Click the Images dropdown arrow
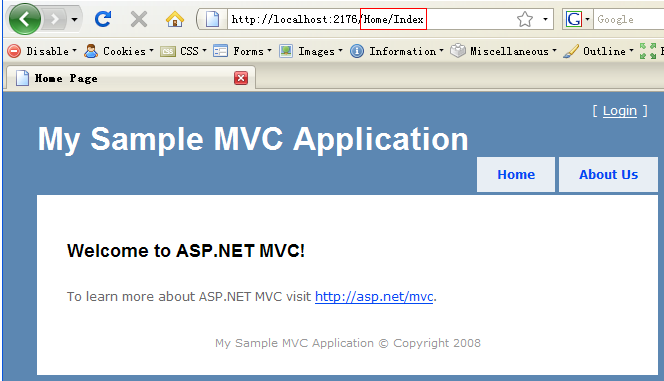This screenshot has width=664, height=381. tap(340, 50)
